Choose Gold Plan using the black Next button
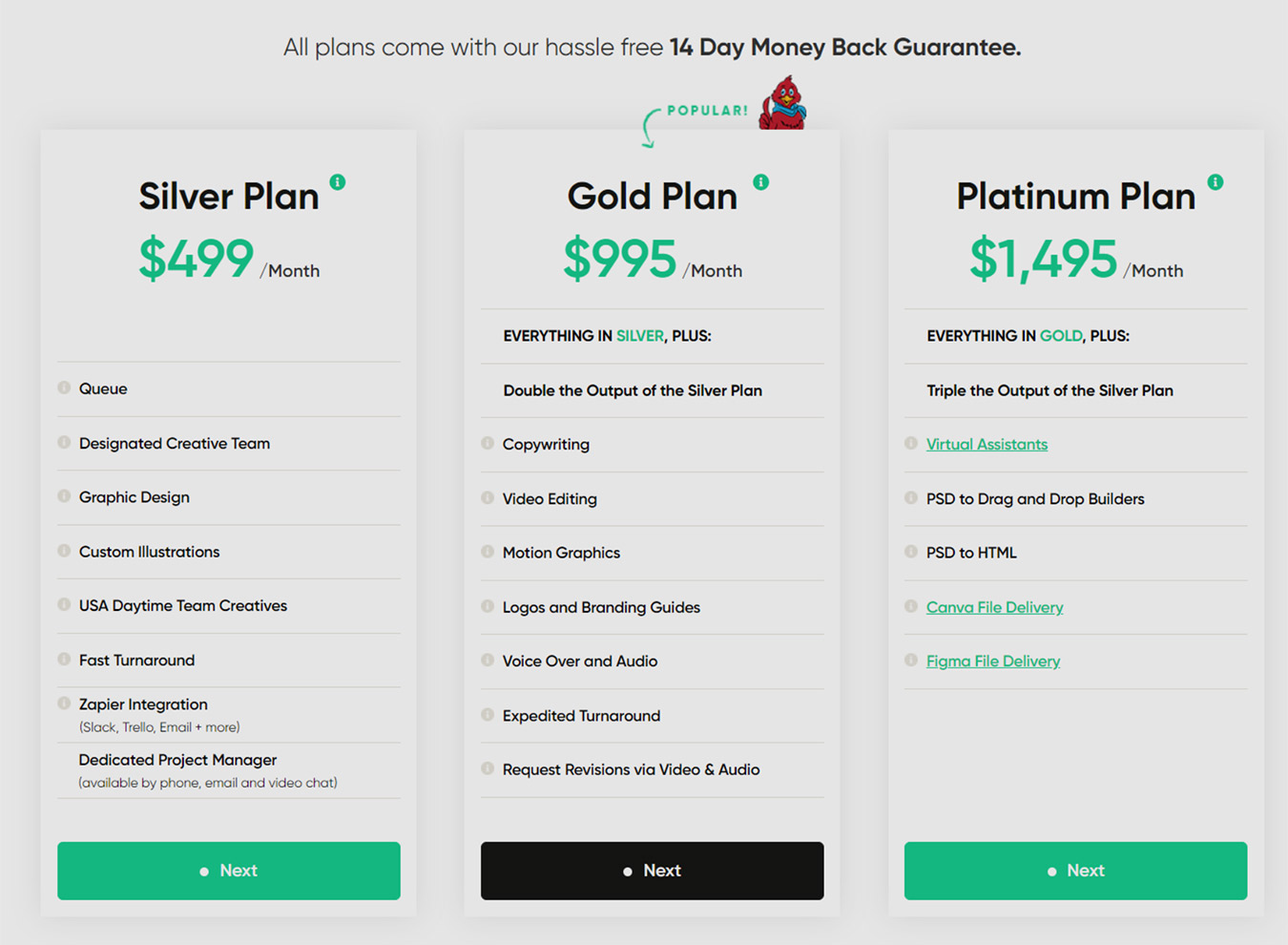 click(653, 871)
